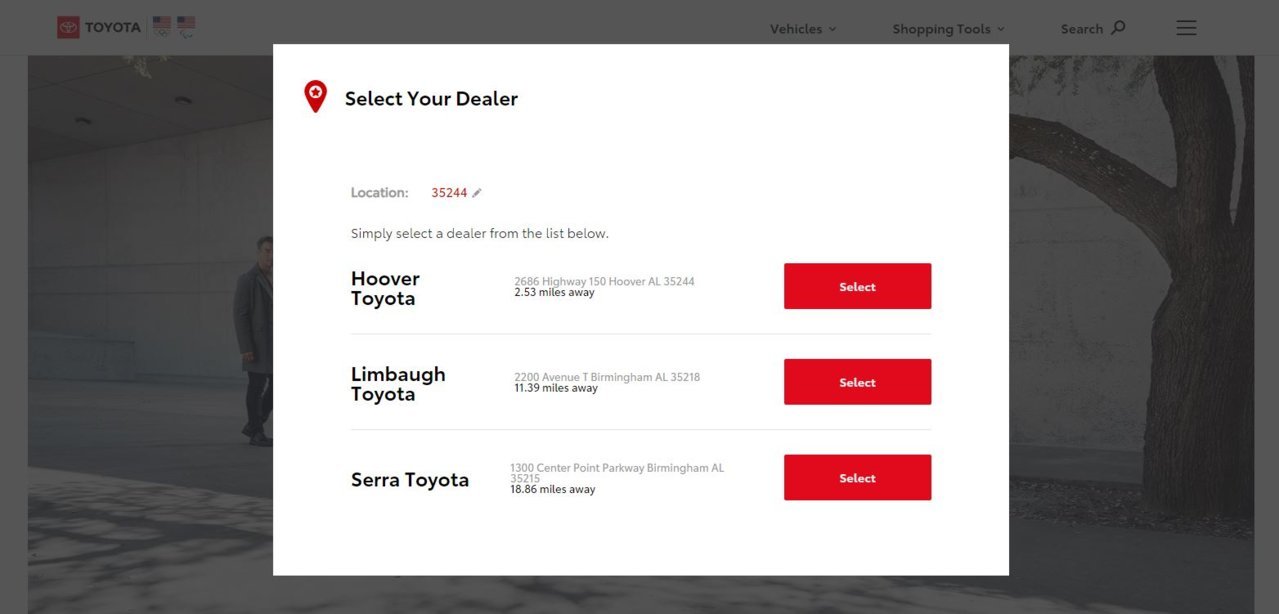Screen dimensions: 1279x614
Task: Open the hamburger menu icon
Action: (x=1186, y=28)
